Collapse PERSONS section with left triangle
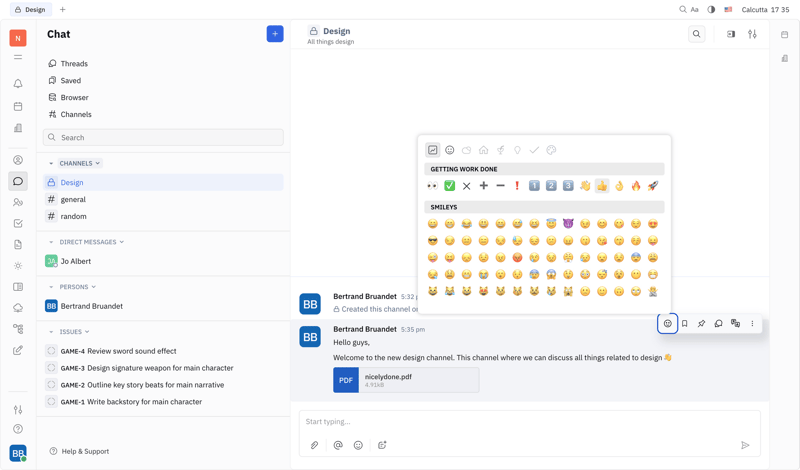This screenshot has width=800, height=470. 51,287
